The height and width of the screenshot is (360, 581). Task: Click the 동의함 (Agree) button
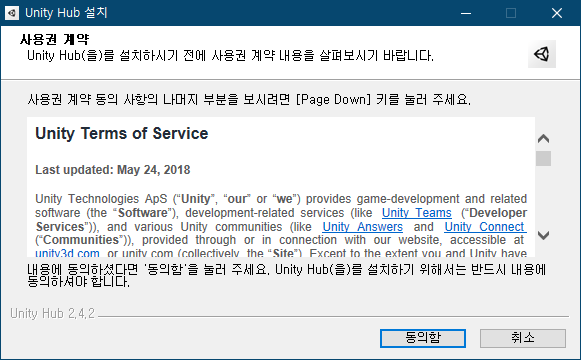click(x=423, y=338)
